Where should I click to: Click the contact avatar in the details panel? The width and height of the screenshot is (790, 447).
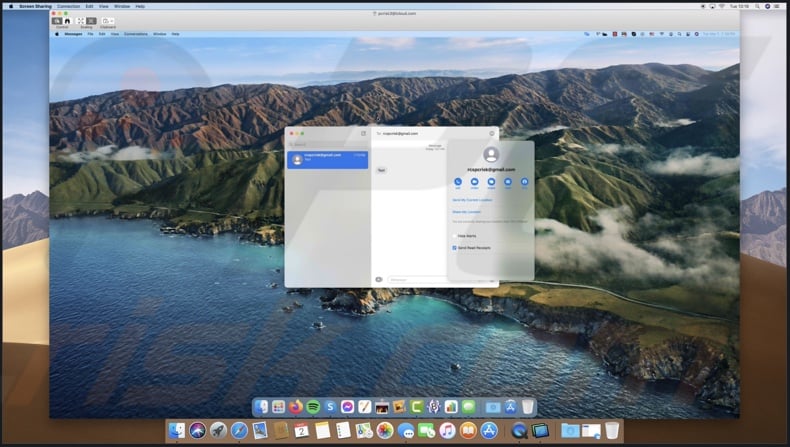coord(491,155)
